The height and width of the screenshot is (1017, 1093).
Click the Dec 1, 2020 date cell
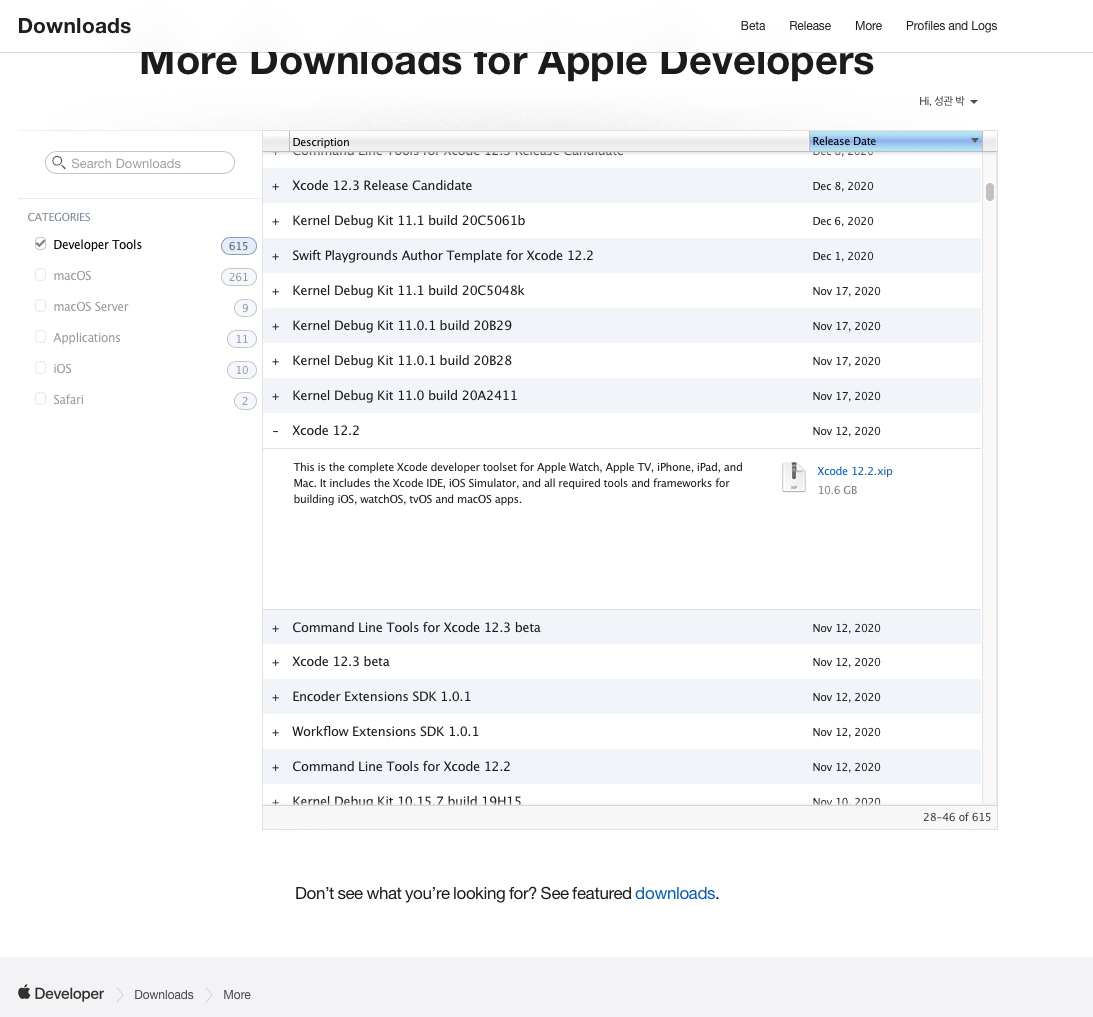843,256
